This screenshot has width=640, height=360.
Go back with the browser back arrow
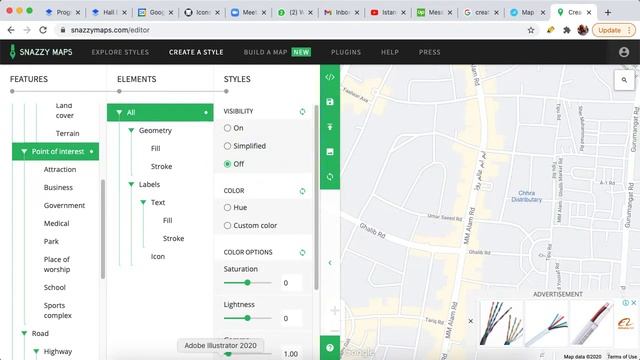[11, 30]
